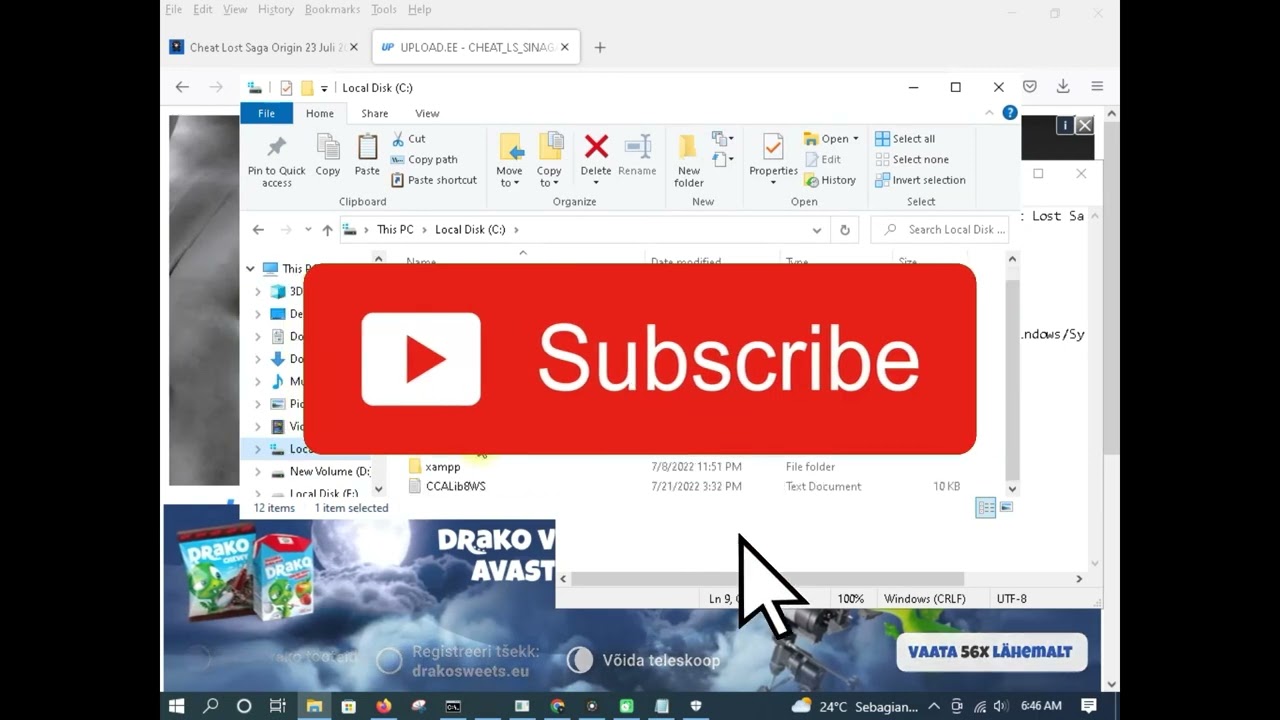Open Firefox Tools menu
Image resolution: width=1280 pixels, height=720 pixels.
pyautogui.click(x=384, y=9)
